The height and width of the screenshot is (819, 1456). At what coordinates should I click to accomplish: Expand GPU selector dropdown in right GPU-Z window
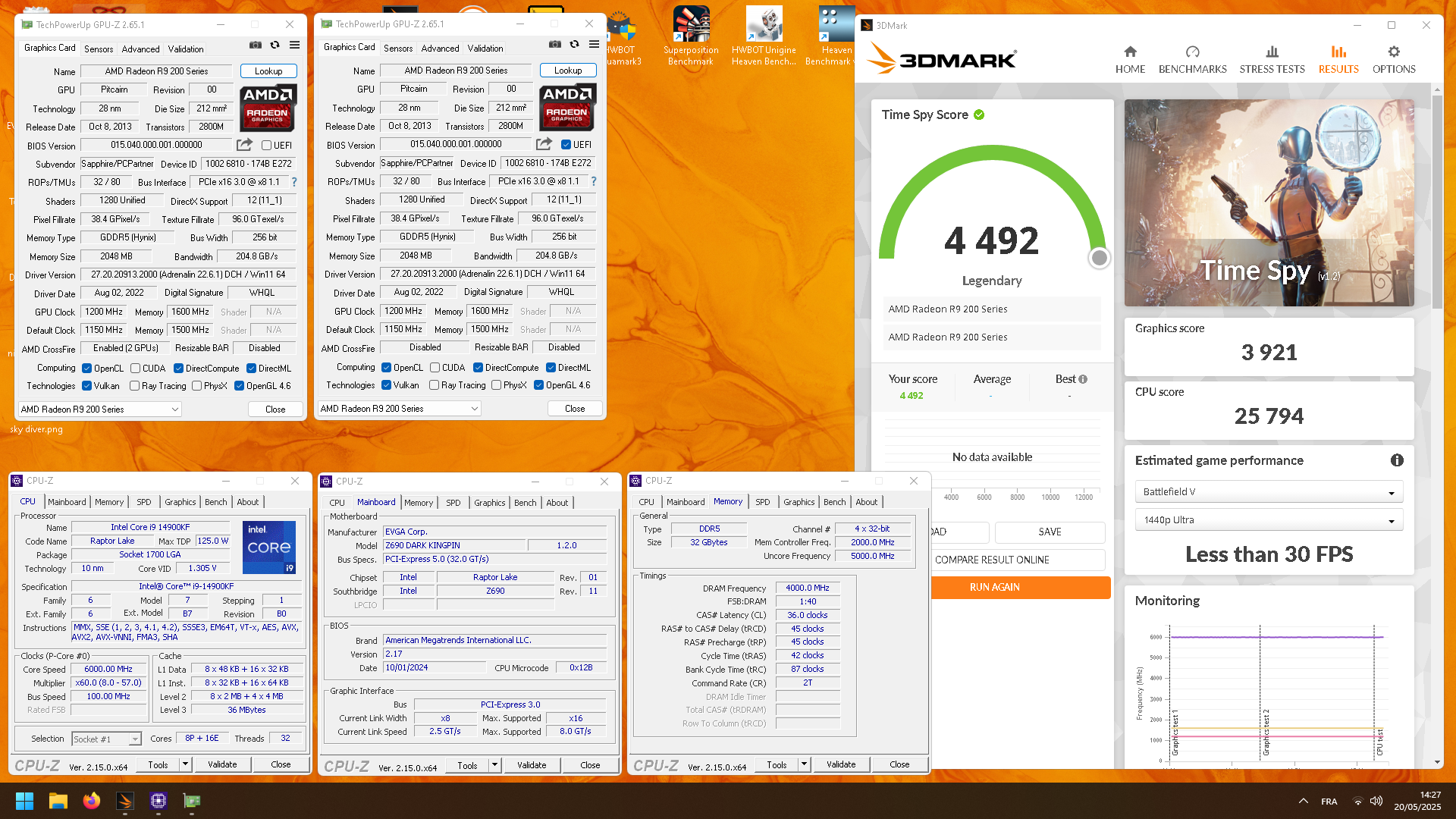(x=400, y=409)
